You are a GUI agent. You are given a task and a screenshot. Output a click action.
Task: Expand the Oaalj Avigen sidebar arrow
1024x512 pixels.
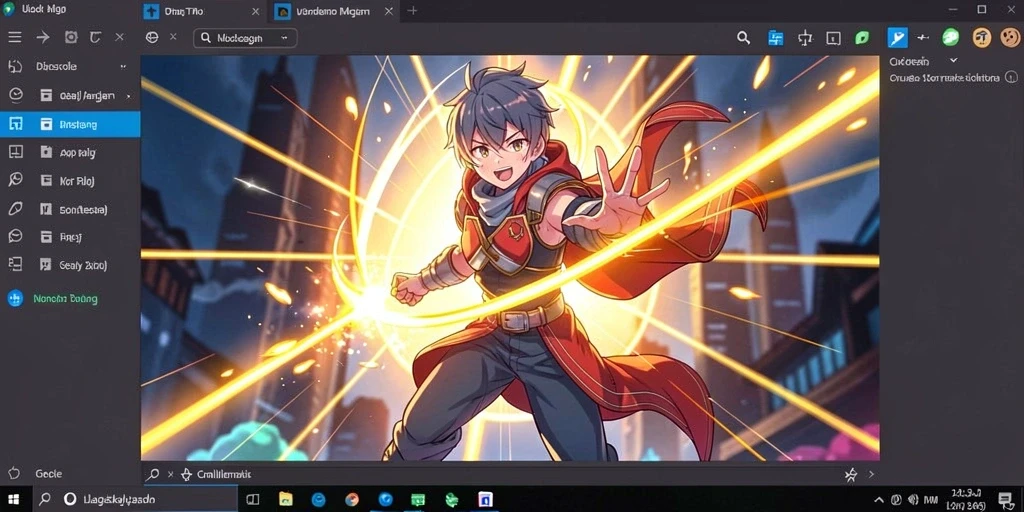[128, 96]
